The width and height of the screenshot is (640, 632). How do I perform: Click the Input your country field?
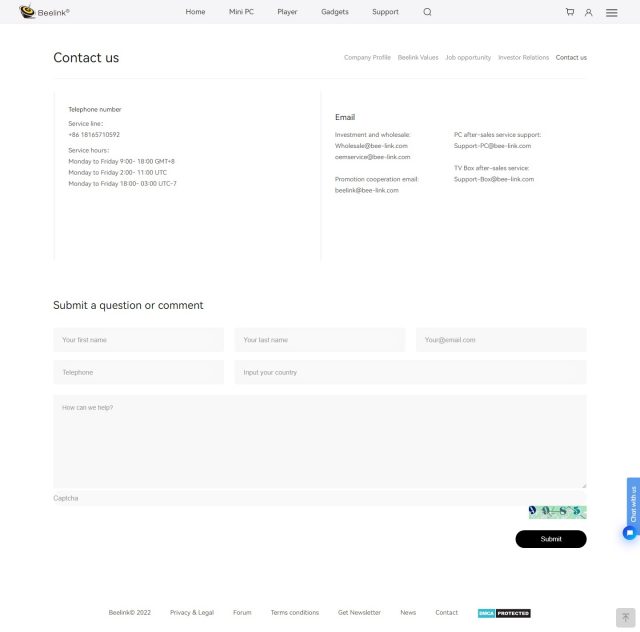click(x=410, y=372)
